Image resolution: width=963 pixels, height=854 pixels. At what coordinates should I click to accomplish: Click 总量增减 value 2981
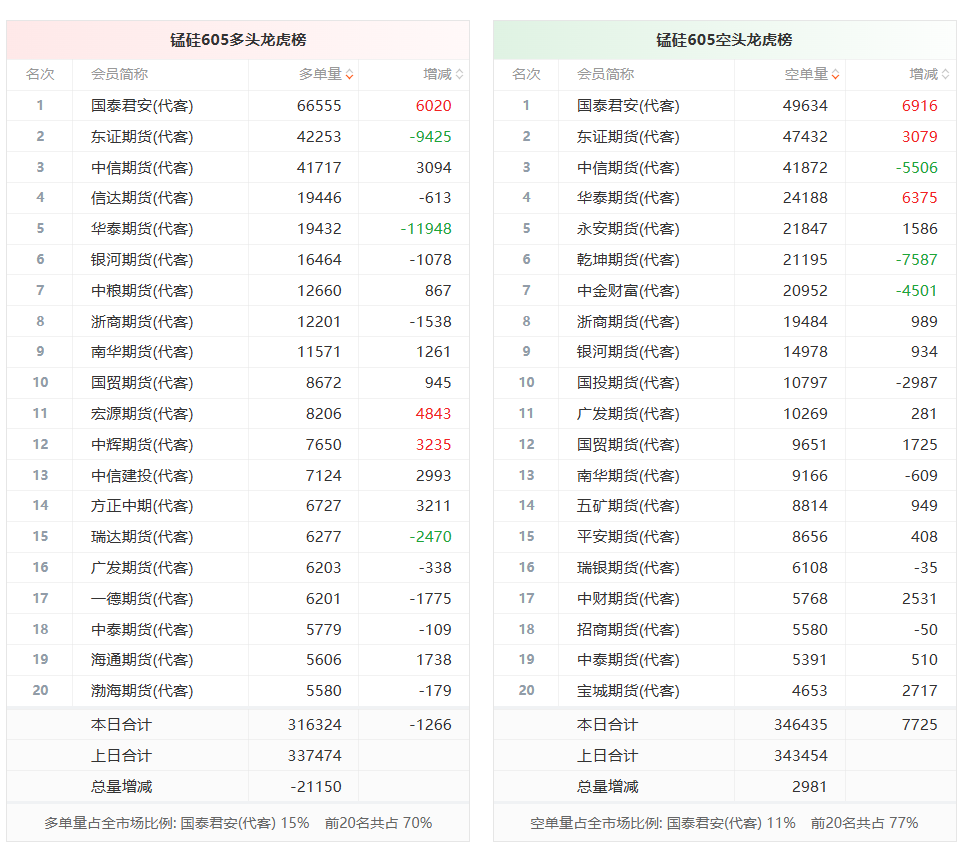[809, 786]
